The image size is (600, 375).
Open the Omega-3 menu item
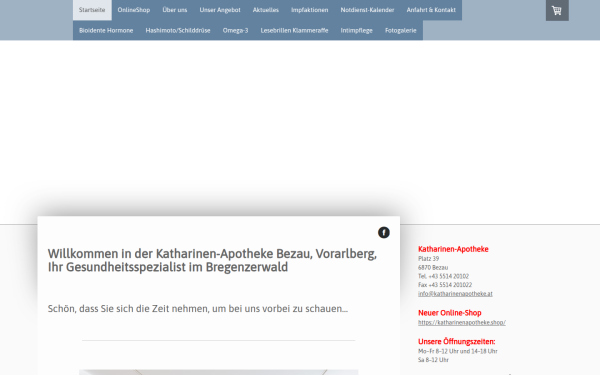tap(235, 30)
